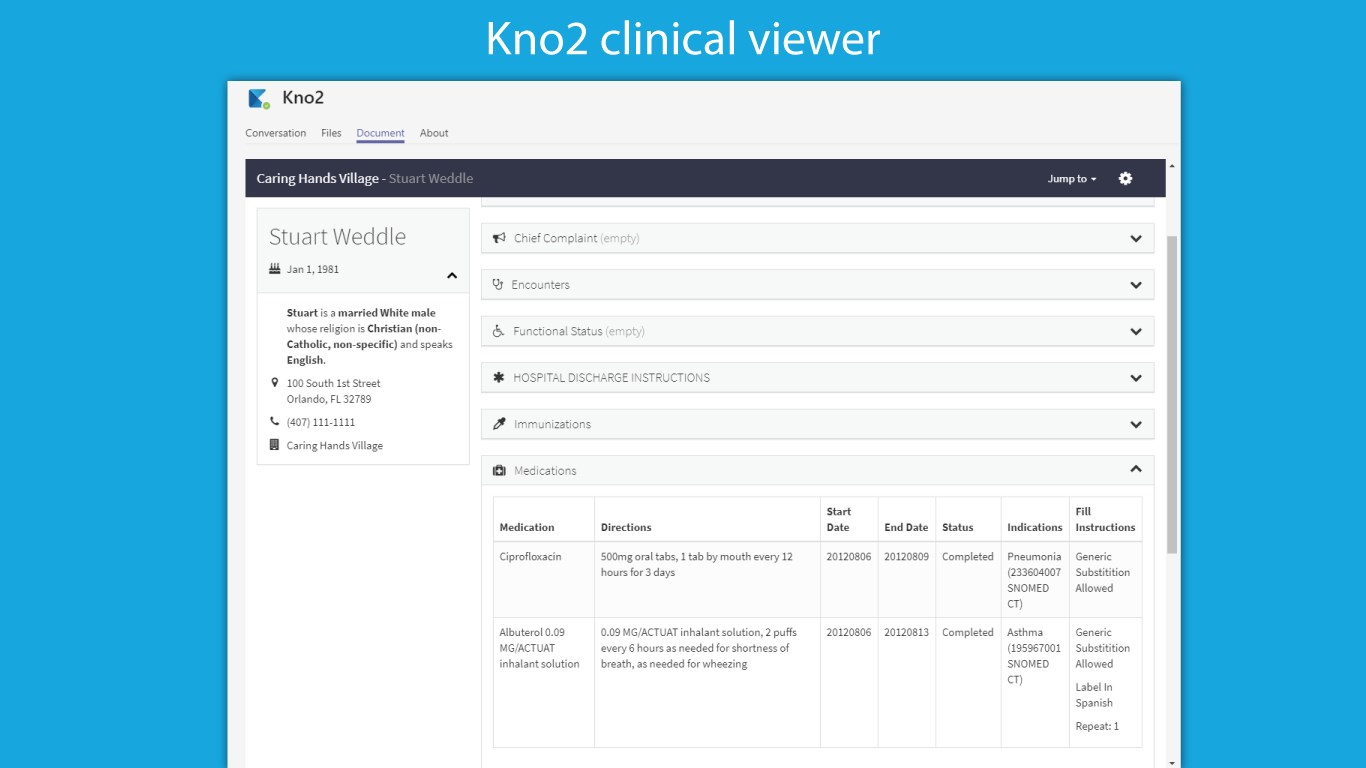The height and width of the screenshot is (768, 1366).
Task: Switch to the Conversation tab
Action: tap(276, 133)
